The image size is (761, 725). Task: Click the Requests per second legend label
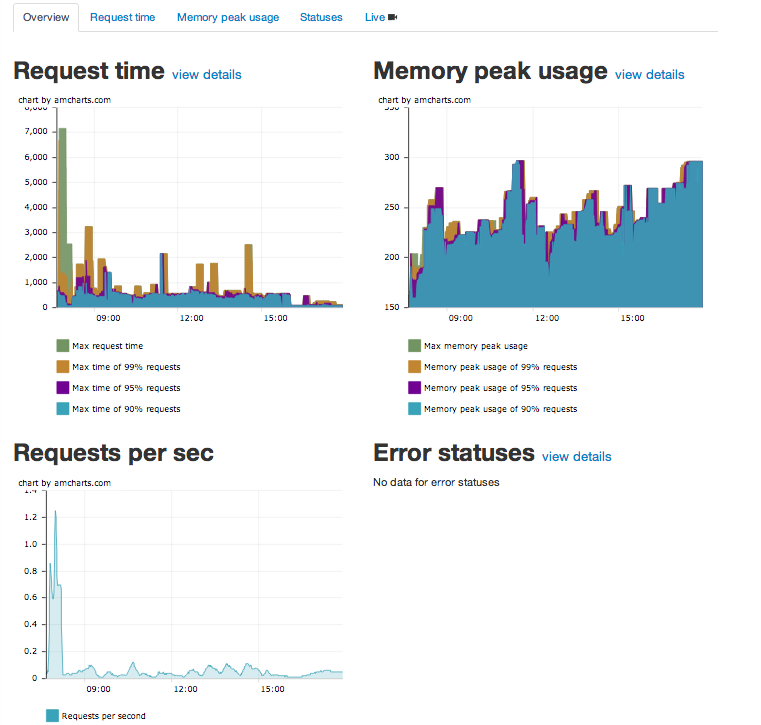click(103, 716)
